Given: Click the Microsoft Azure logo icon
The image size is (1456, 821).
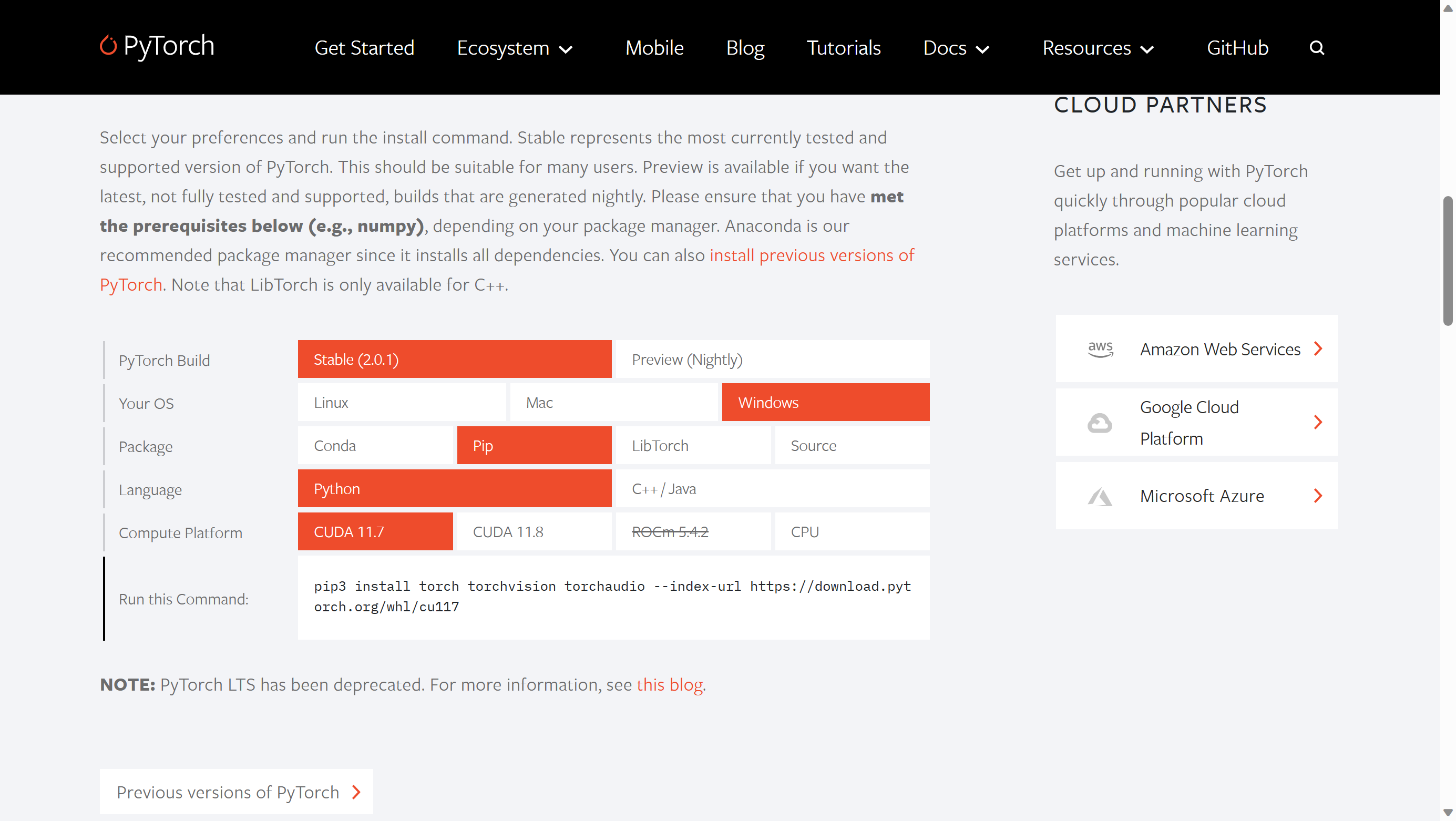Looking at the screenshot, I should pos(1099,496).
